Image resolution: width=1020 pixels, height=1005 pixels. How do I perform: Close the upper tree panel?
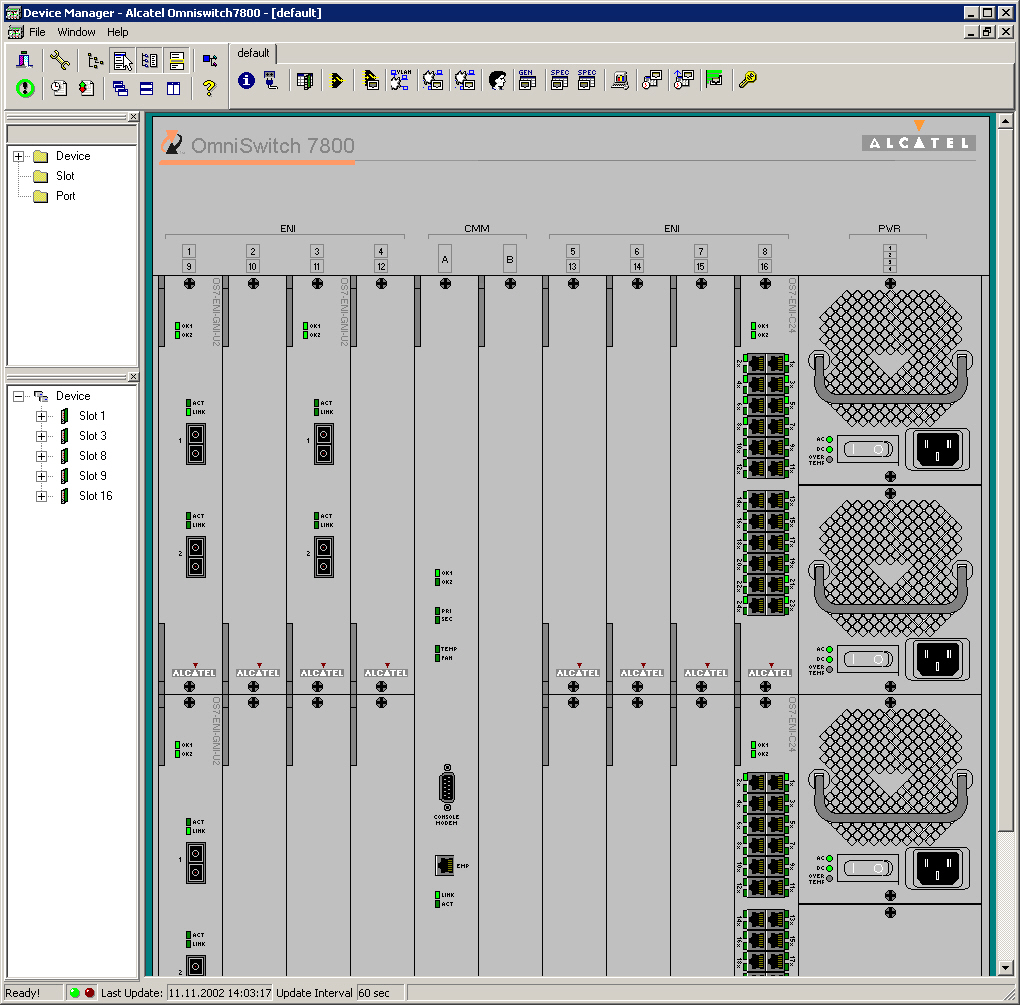pyautogui.click(x=133, y=116)
